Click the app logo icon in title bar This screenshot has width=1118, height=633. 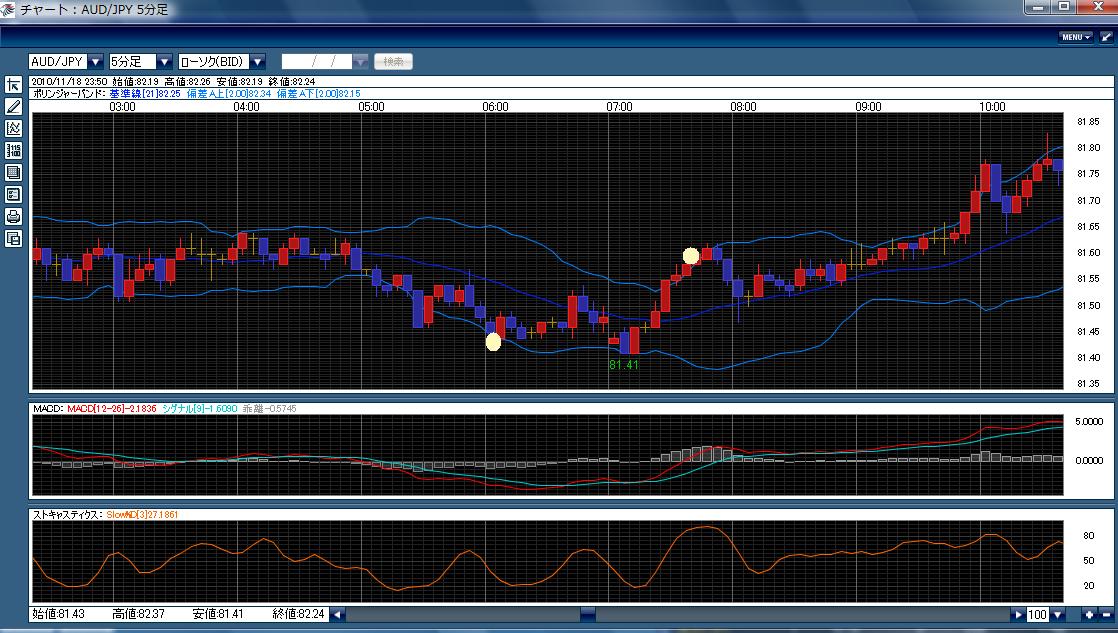(8, 9)
